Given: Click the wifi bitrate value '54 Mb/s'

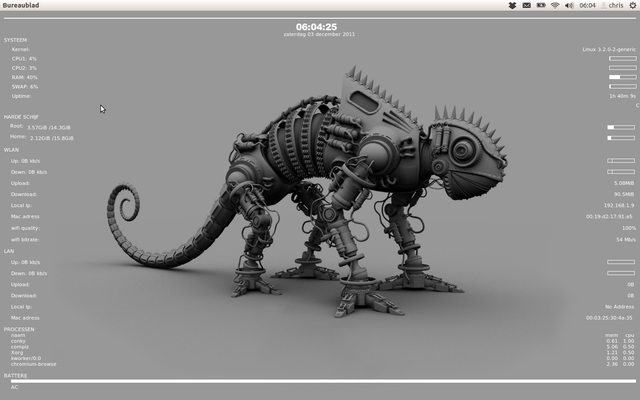Looking at the screenshot, I should coord(626,240).
